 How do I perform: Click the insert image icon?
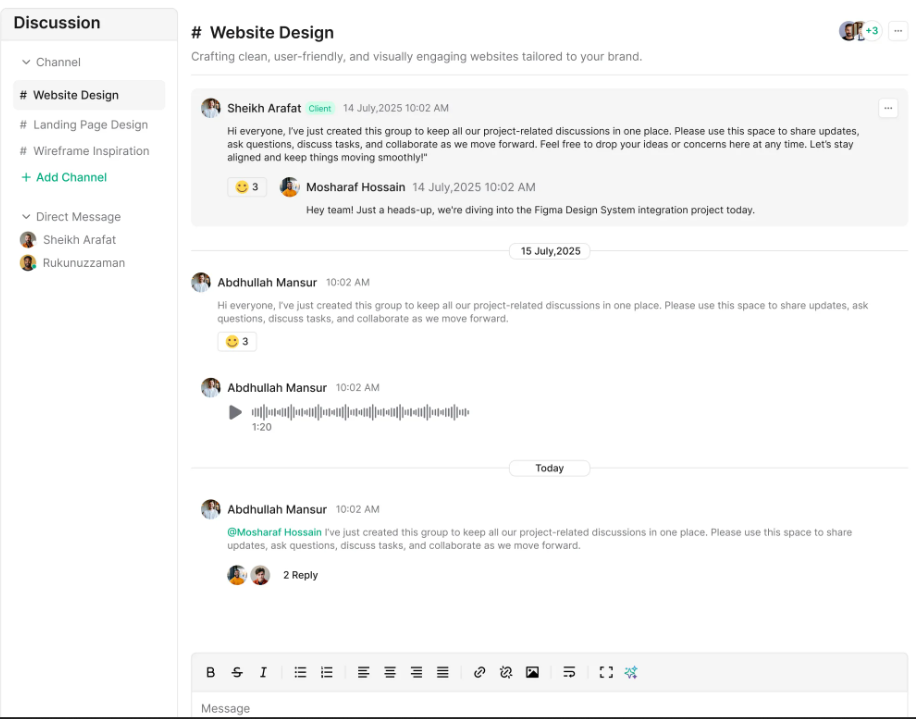[532, 673]
